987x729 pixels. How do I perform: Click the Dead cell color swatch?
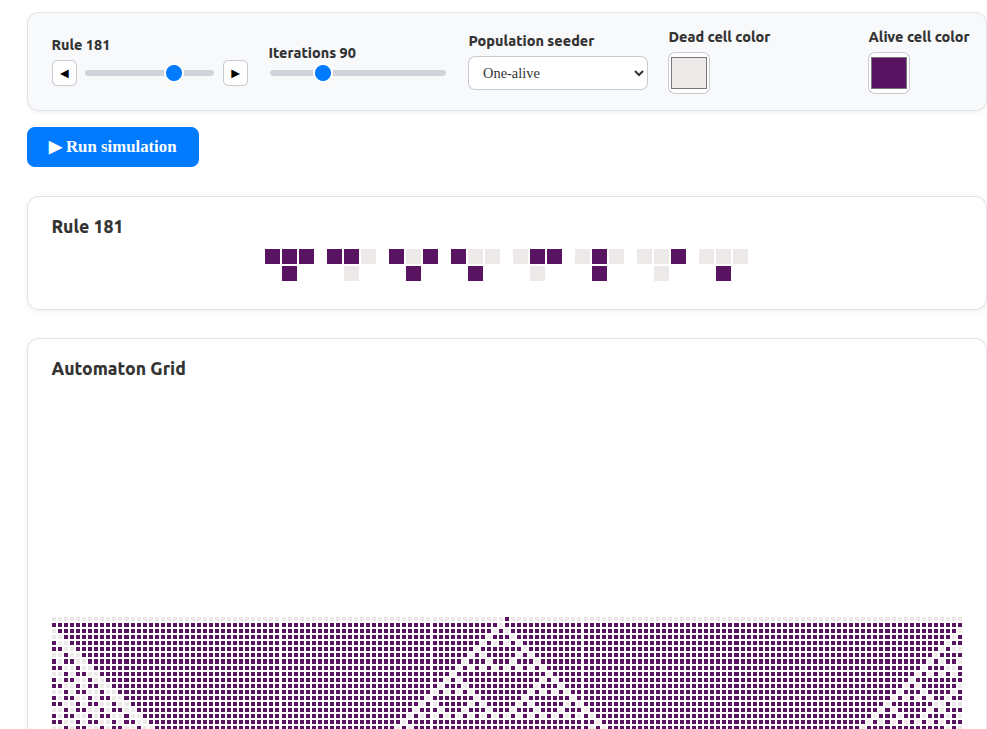688,72
